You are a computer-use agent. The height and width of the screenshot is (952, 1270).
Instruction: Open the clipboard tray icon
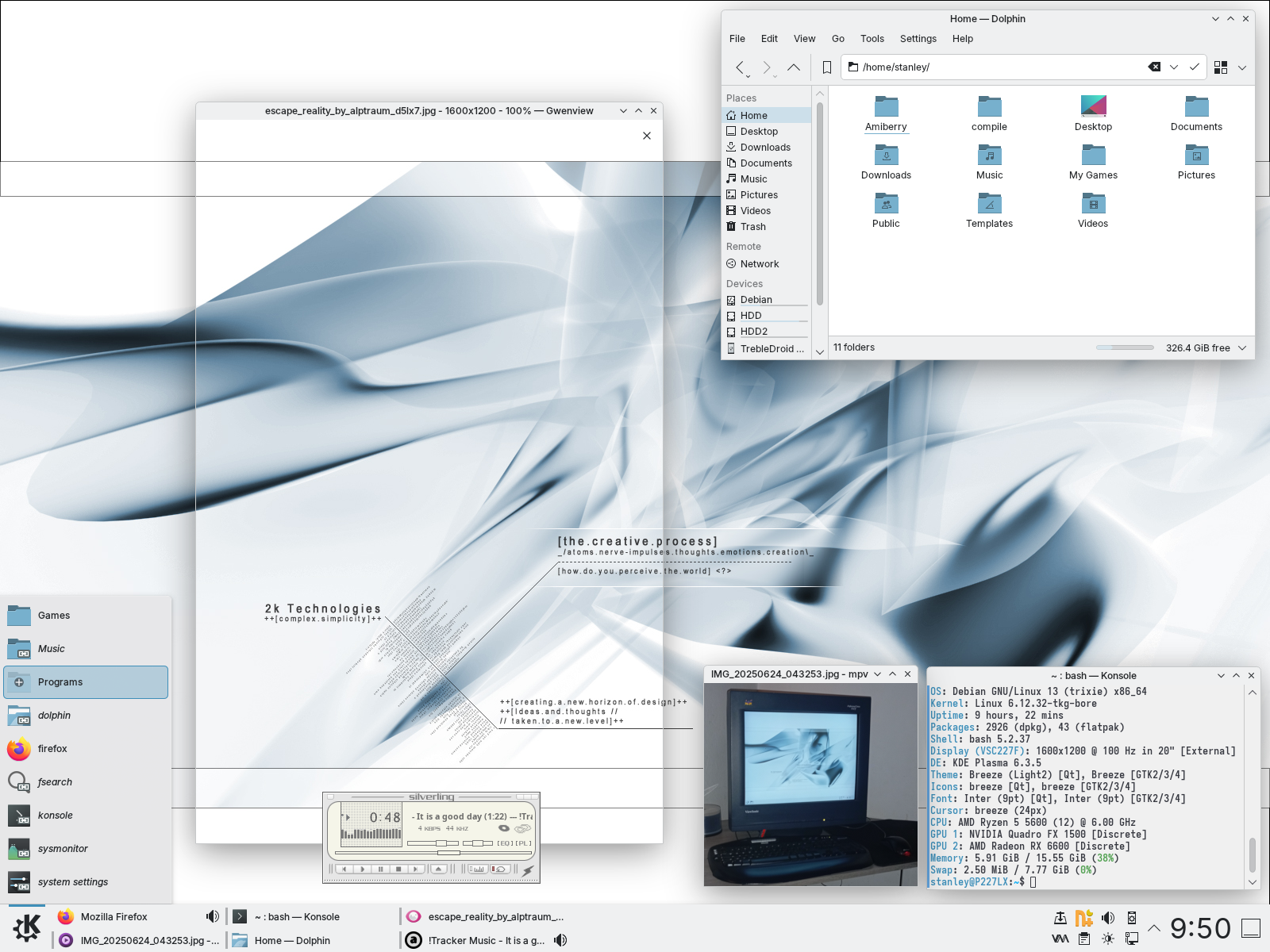pos(1084,939)
